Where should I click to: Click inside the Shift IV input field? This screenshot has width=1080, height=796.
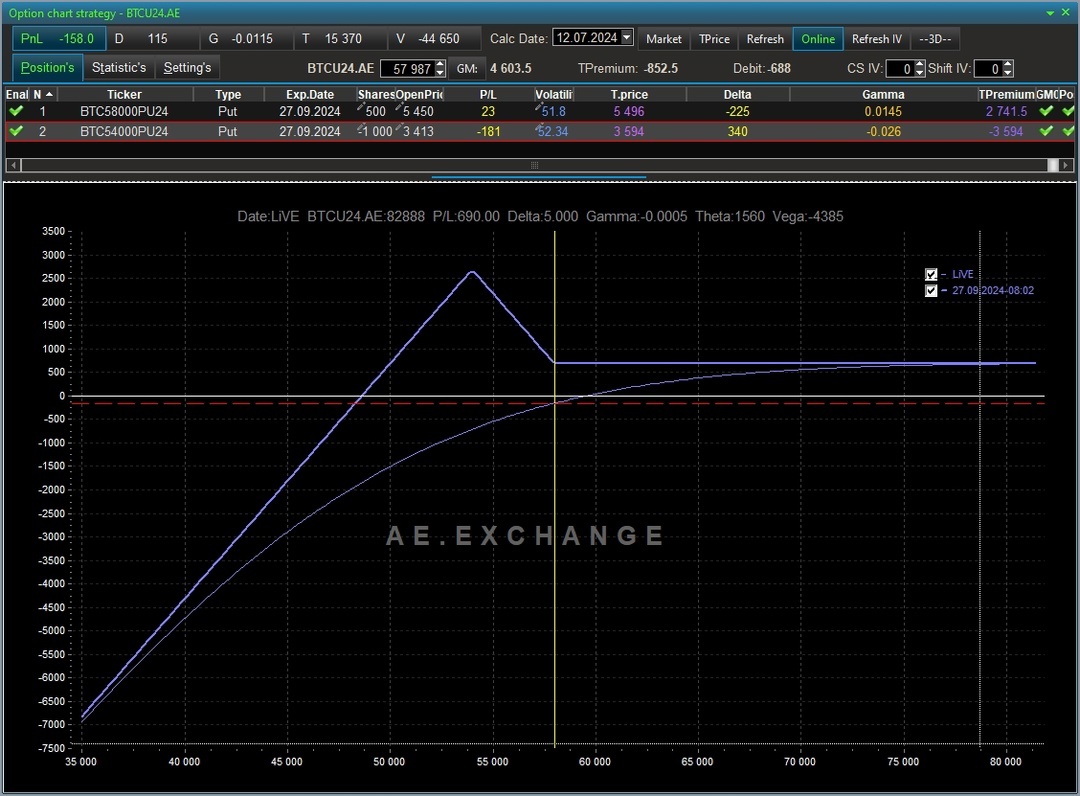click(987, 69)
